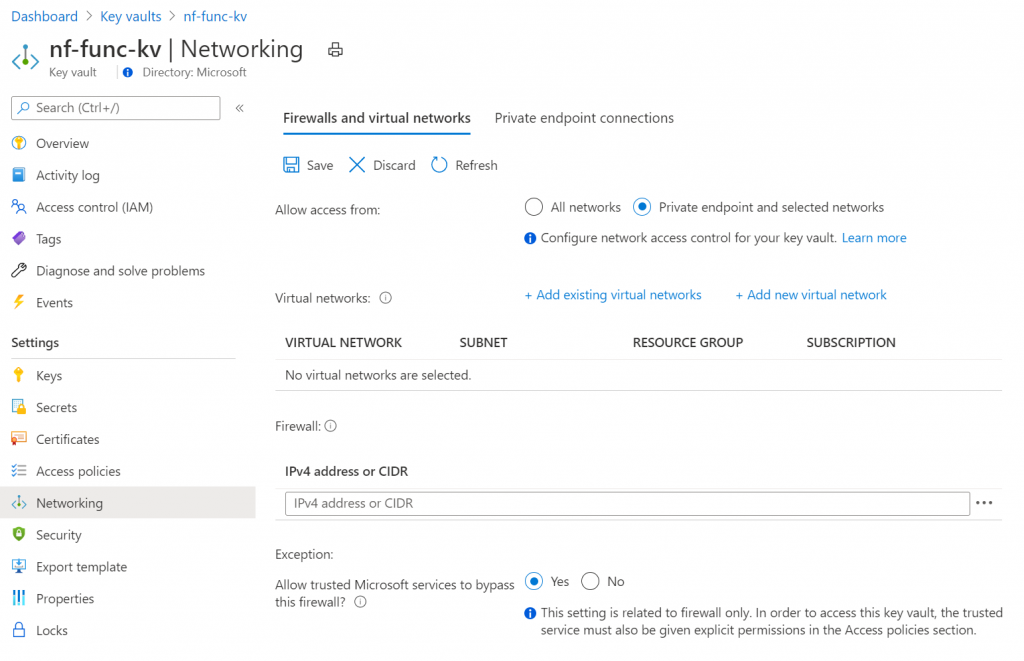The width and height of the screenshot is (1024, 661).
Task: Click the Save disk icon
Action: click(x=291, y=165)
